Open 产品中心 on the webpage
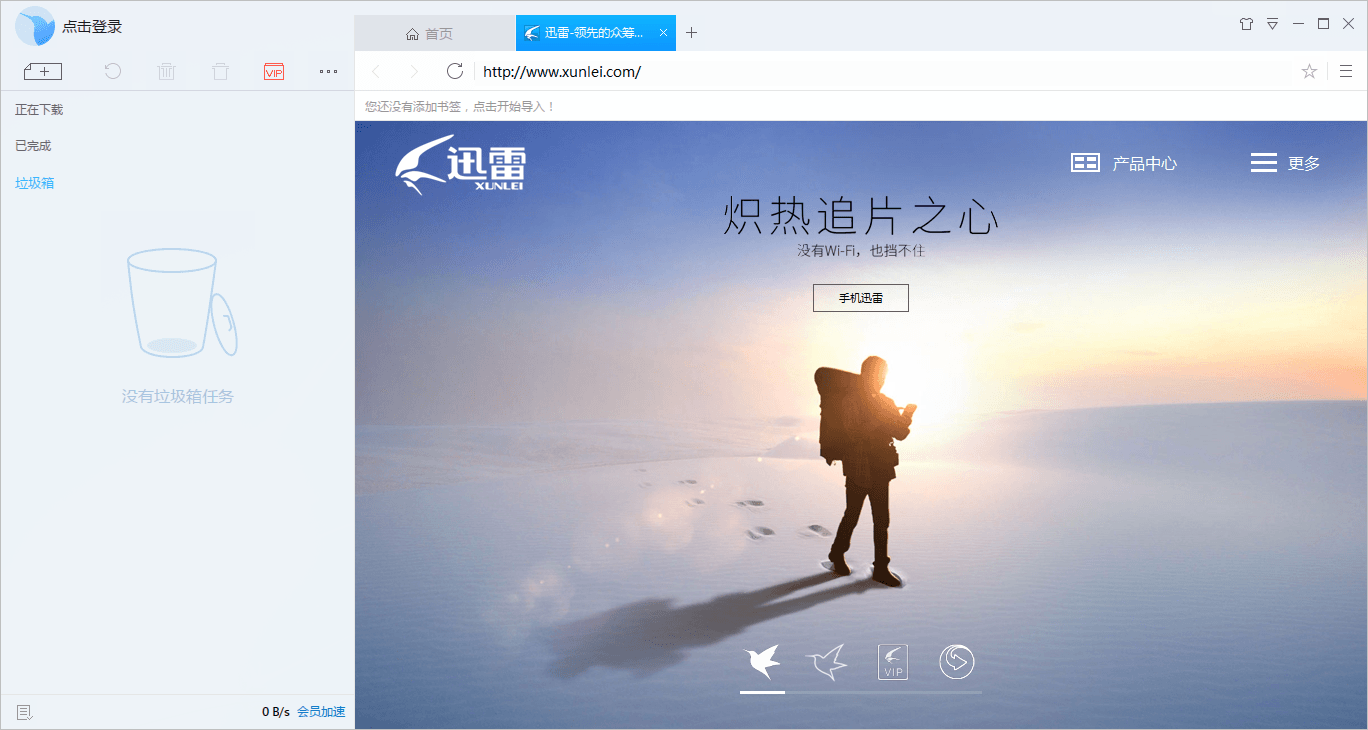Image resolution: width=1368 pixels, height=730 pixels. 1124,163
